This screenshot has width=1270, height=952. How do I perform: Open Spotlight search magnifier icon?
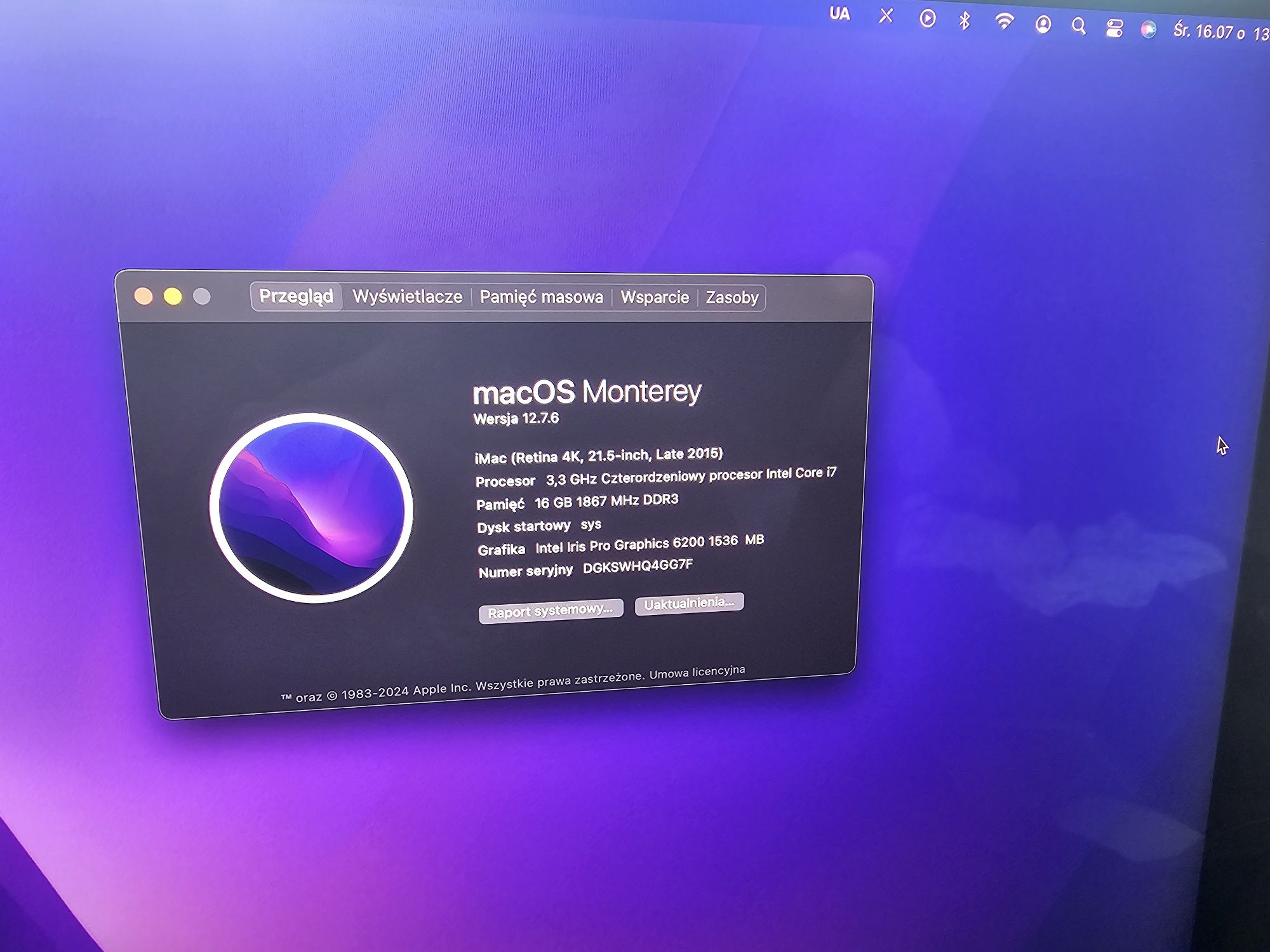click(x=1078, y=26)
